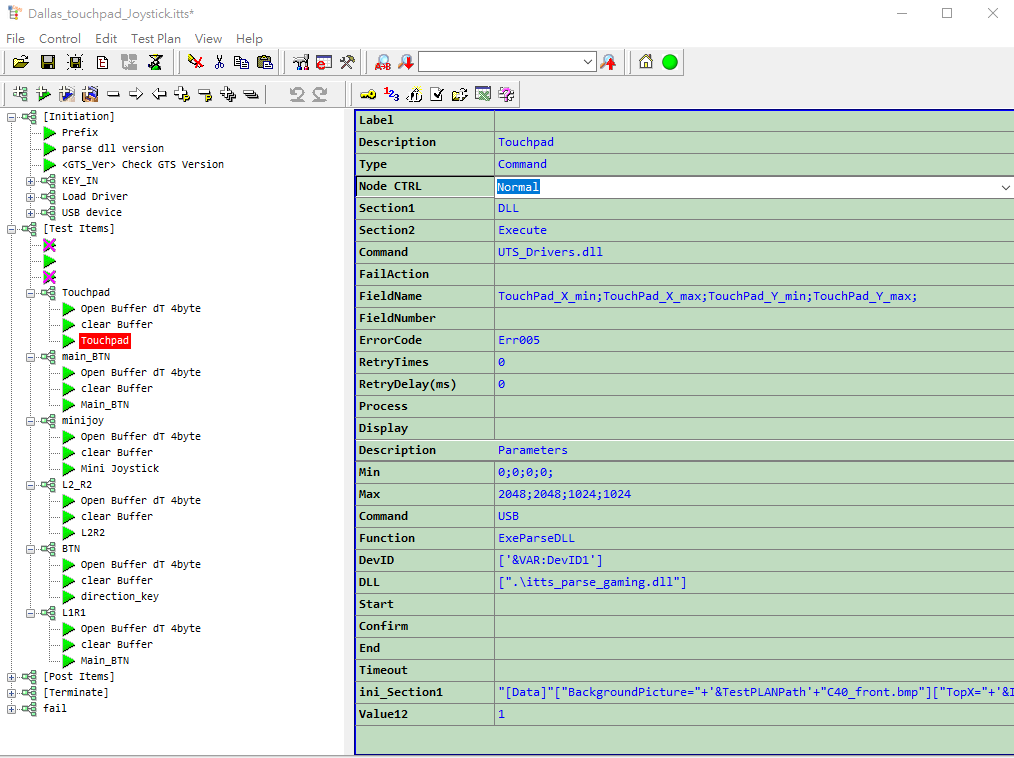Screen dimensions: 1014x758
Task: Click the green circle status icon
Action: pos(670,62)
